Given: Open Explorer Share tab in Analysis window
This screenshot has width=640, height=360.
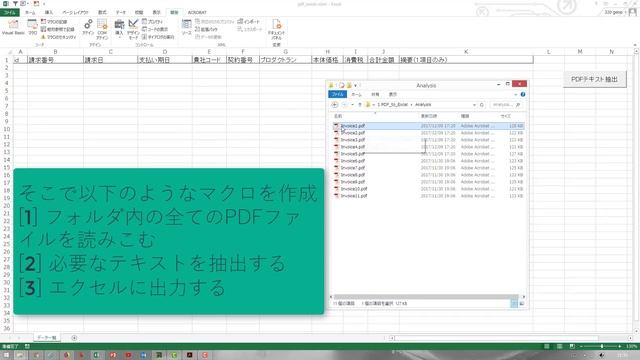Looking at the screenshot, I should 375,94.
